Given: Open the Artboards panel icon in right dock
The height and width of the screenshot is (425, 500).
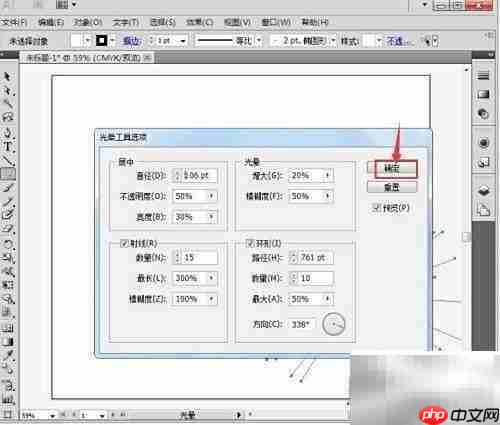Looking at the screenshot, I should pos(483,210).
